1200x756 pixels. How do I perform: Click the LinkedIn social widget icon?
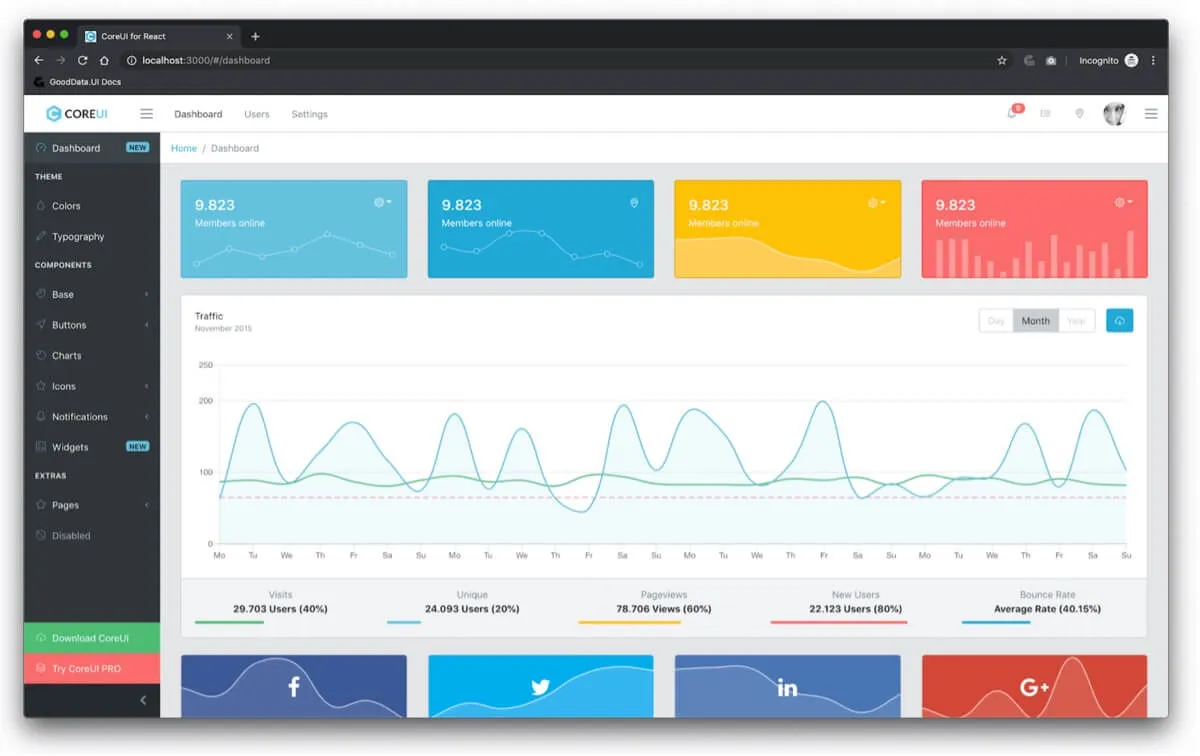(x=787, y=687)
